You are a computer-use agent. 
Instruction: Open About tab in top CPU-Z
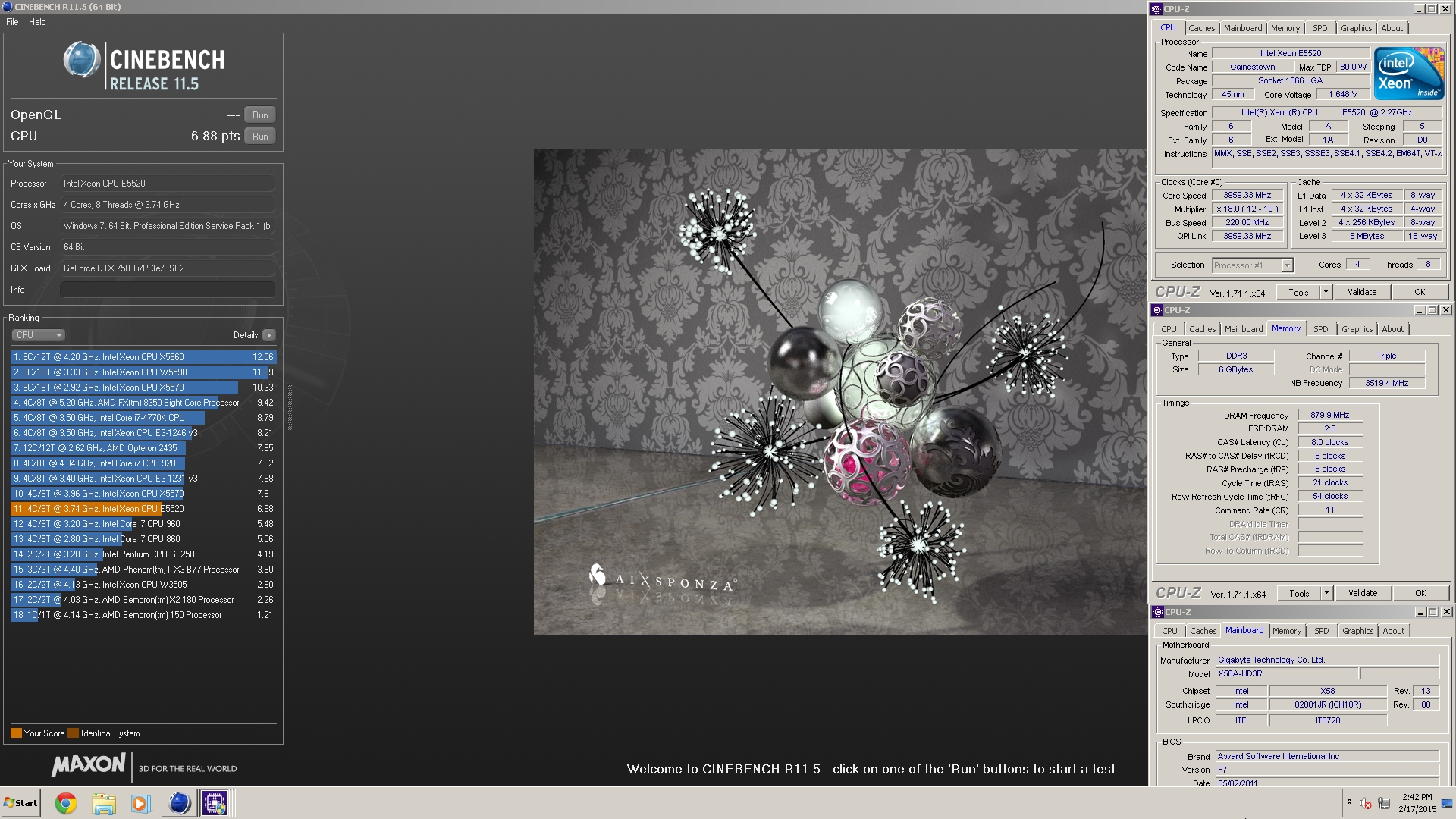(1392, 28)
